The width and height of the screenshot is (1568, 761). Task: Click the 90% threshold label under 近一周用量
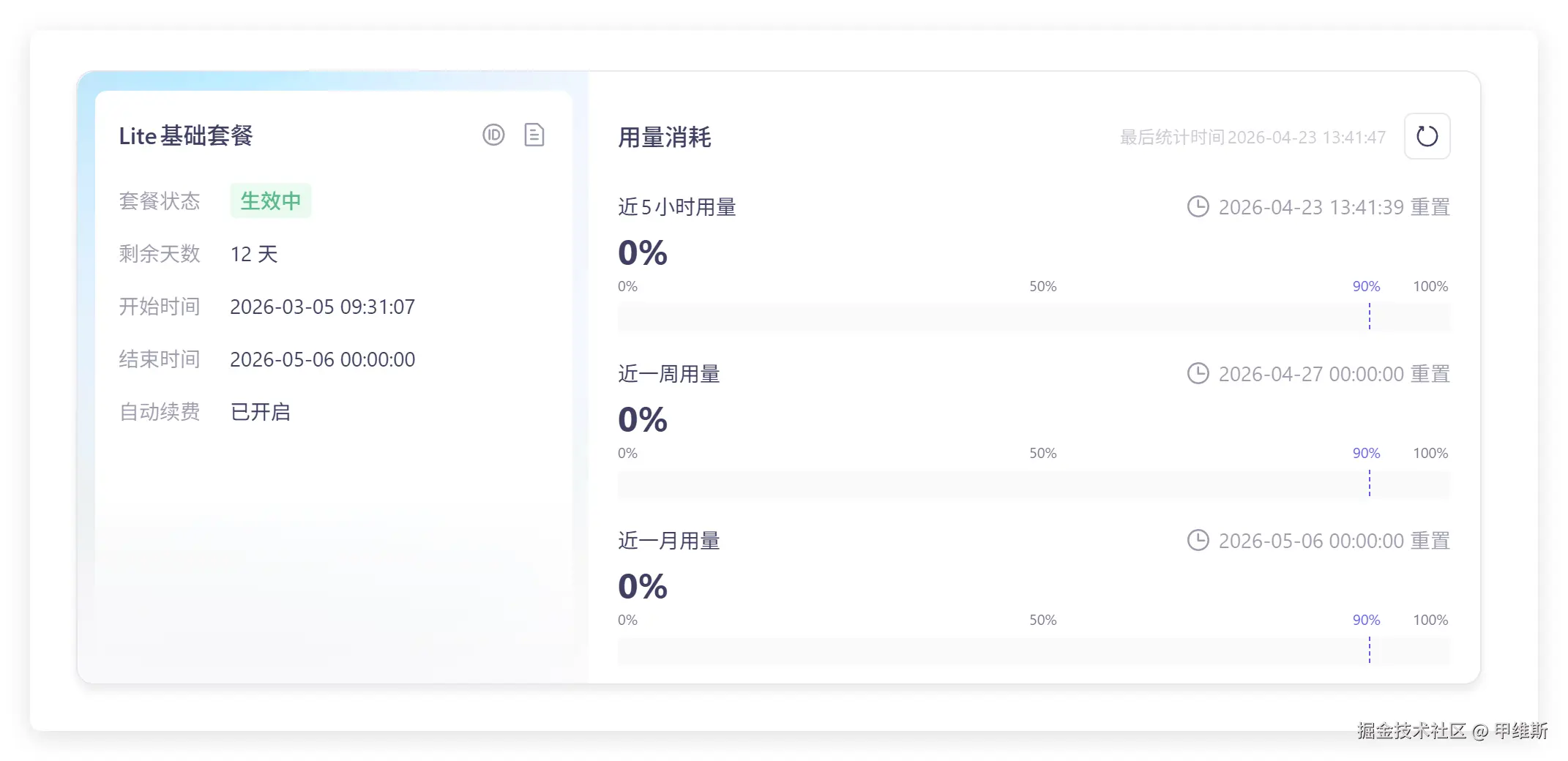click(x=1366, y=453)
